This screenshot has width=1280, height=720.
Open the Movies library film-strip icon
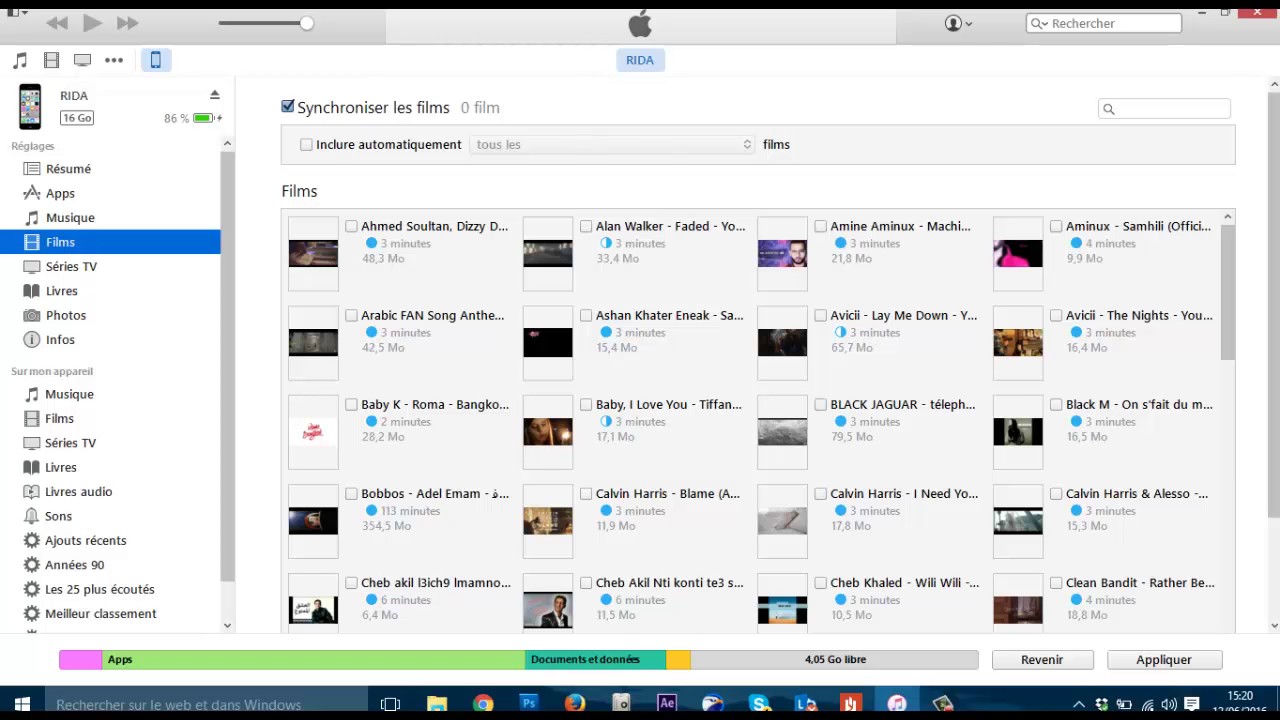point(51,60)
